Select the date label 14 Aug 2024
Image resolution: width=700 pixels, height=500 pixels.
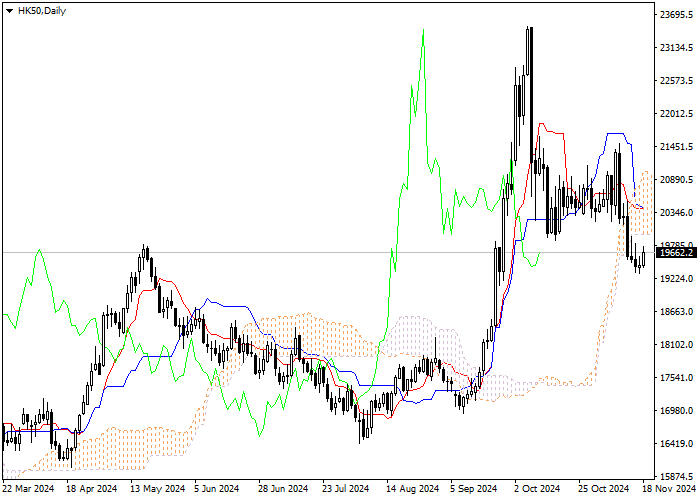click(412, 489)
